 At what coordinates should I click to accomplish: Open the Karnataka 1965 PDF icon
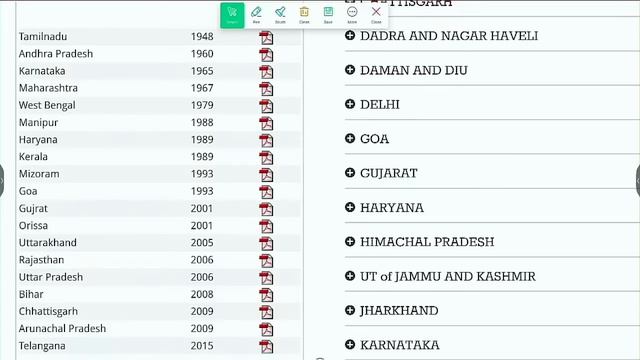tap(266, 72)
